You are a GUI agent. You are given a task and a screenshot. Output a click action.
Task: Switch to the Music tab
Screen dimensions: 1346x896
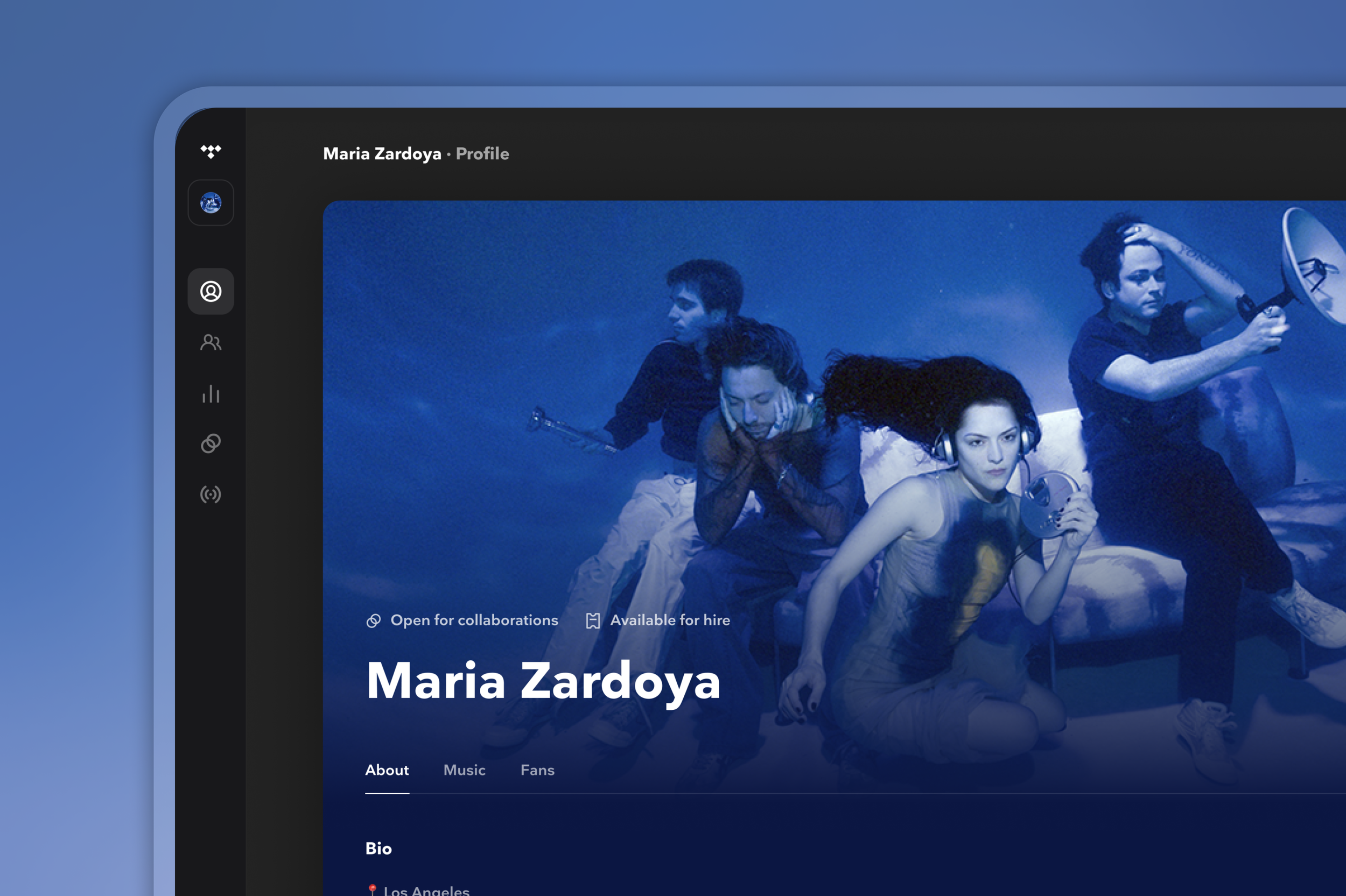[464, 770]
